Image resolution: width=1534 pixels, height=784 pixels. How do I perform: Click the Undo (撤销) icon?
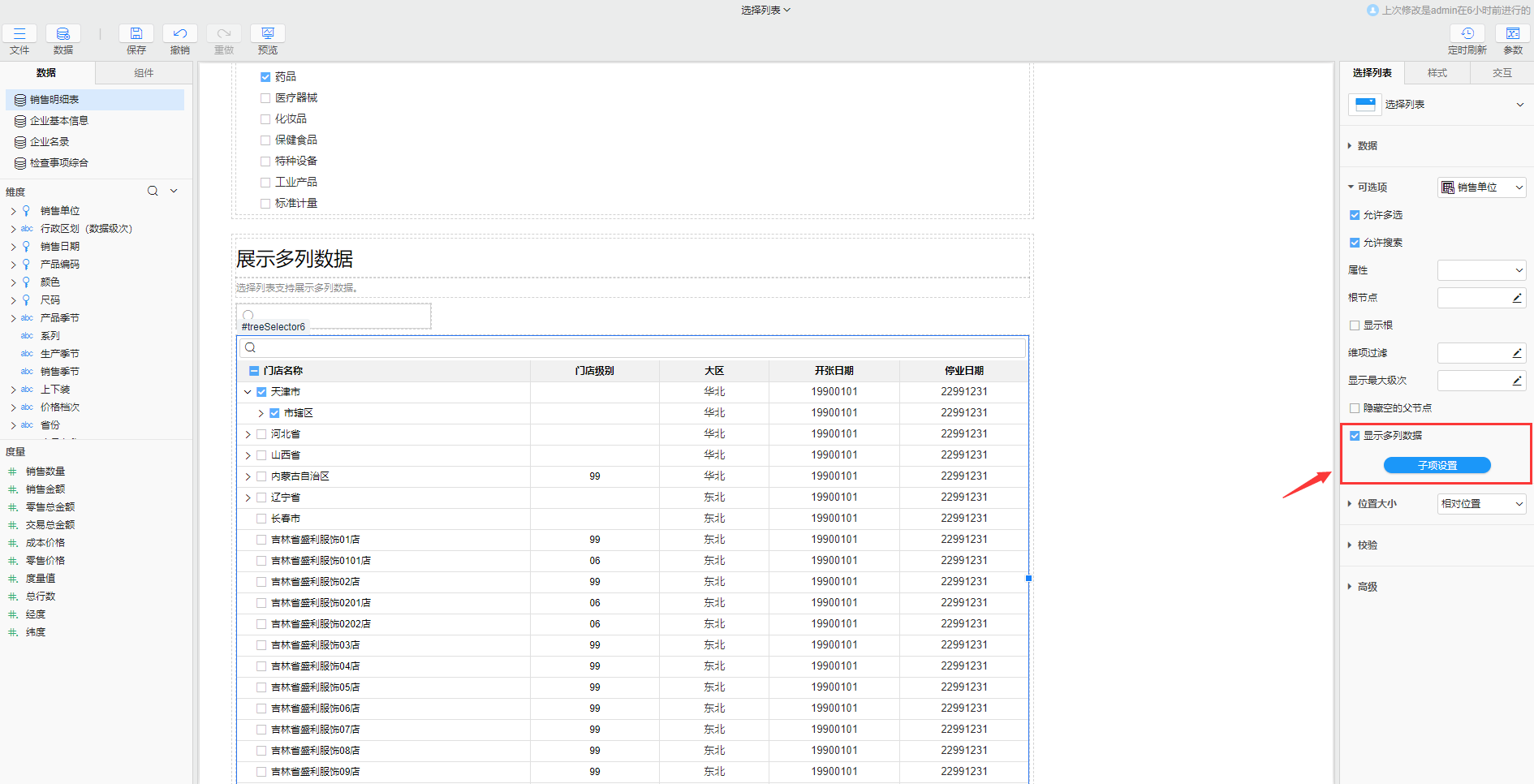[x=180, y=34]
